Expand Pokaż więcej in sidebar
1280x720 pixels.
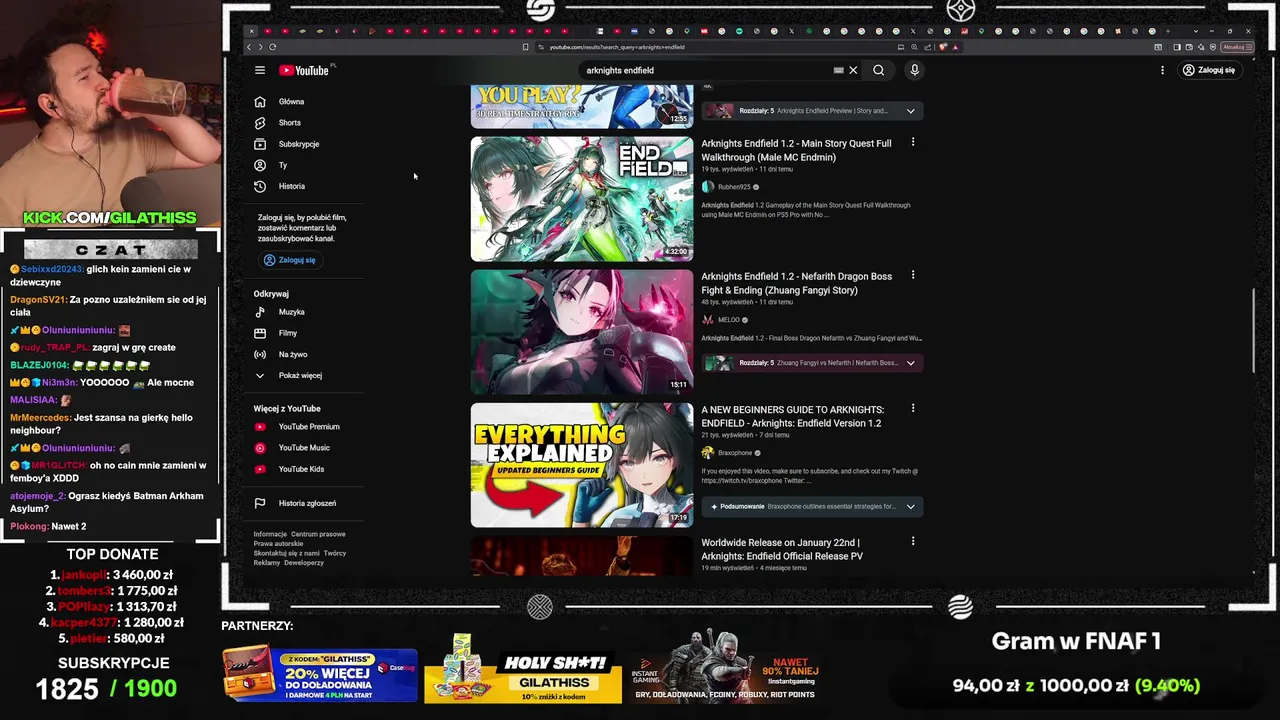point(300,376)
